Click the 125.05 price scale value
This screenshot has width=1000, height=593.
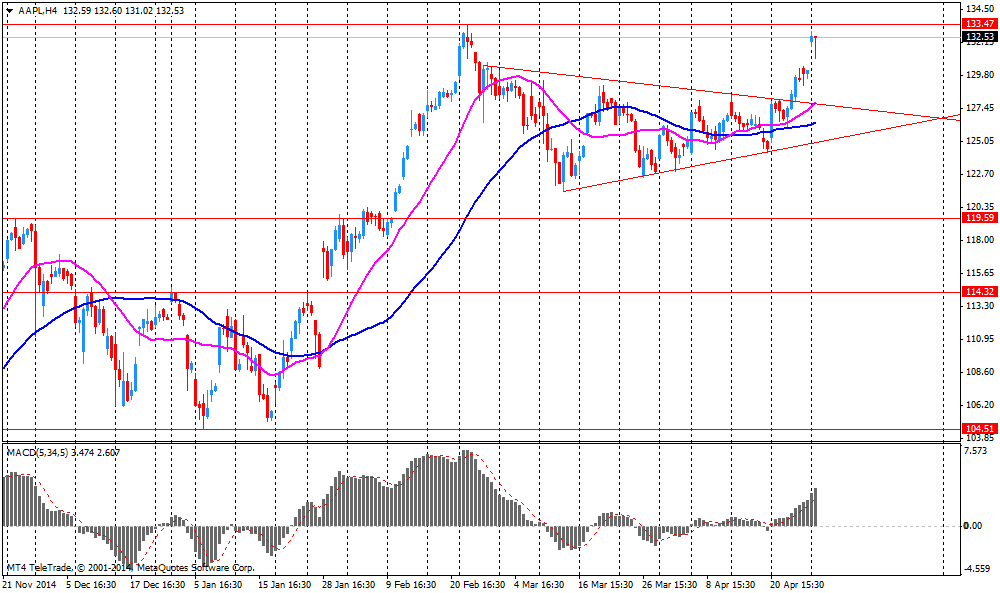[980, 141]
